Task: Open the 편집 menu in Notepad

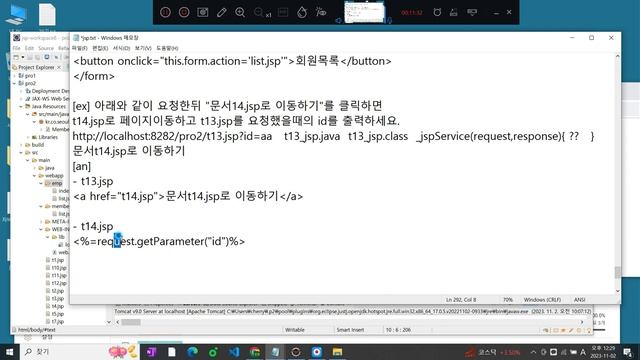Action: coord(100,48)
